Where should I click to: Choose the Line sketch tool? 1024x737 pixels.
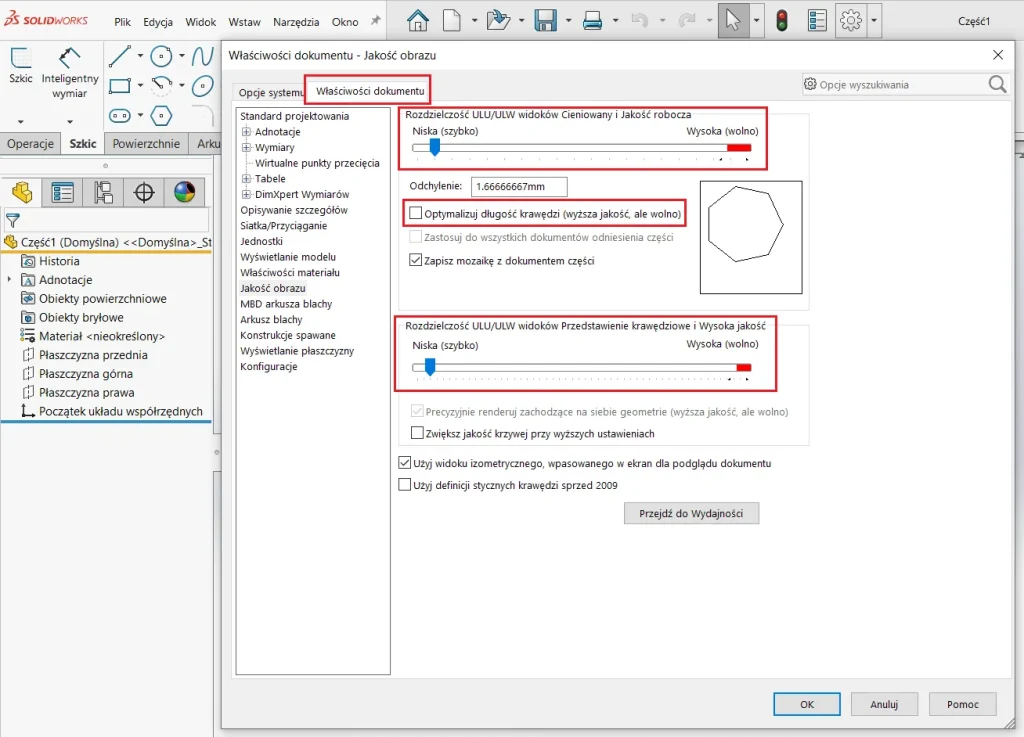point(120,56)
